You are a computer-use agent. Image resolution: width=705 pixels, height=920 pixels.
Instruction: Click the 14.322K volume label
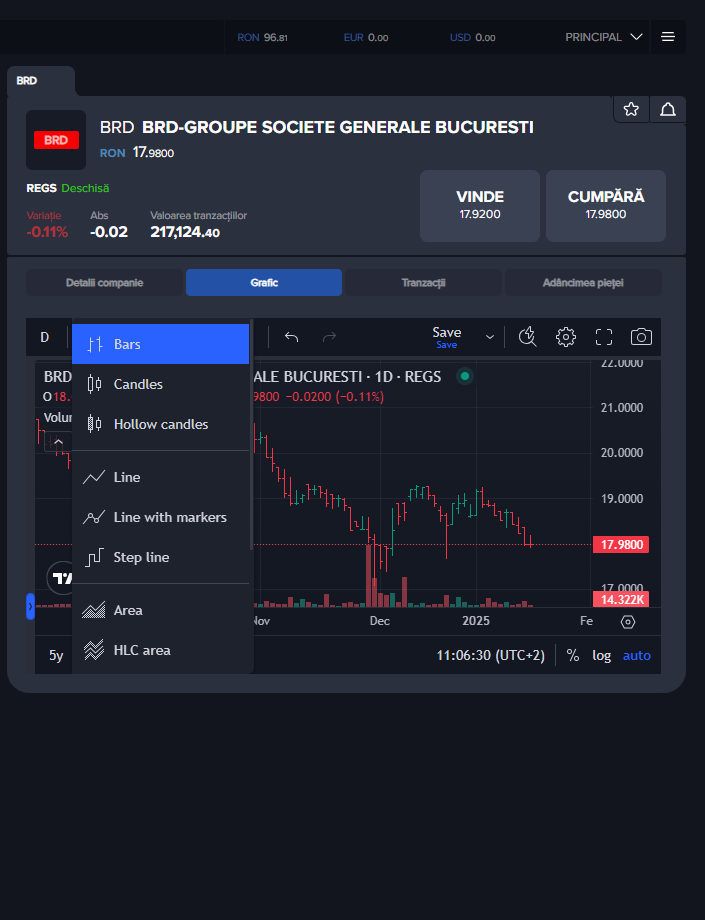(621, 599)
